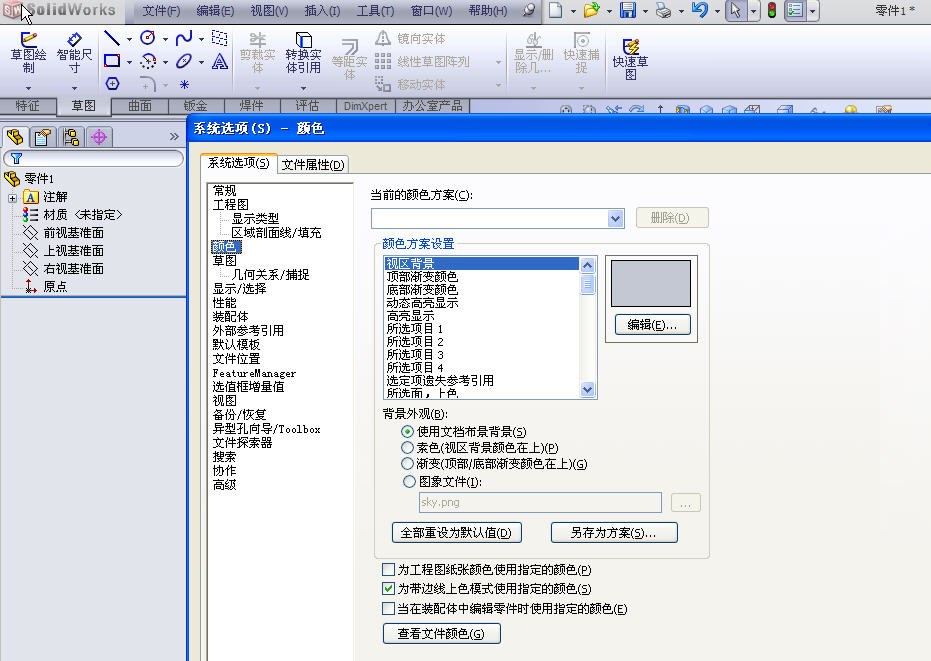Open the Line tool dropdown arrow
Screen dimensions: 931x661
(x=129, y=40)
